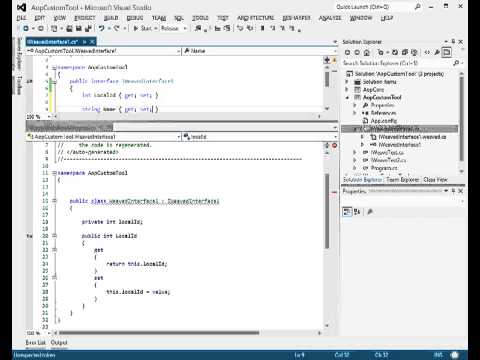
Task: Click the View Code icon in Solution Explorer
Action: [427, 52]
